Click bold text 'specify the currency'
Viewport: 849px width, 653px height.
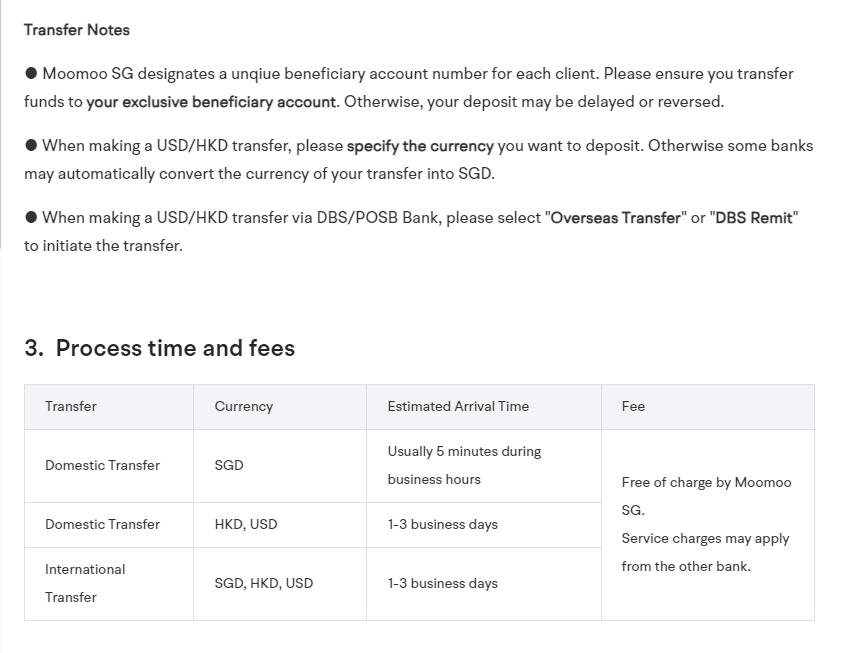click(420, 146)
